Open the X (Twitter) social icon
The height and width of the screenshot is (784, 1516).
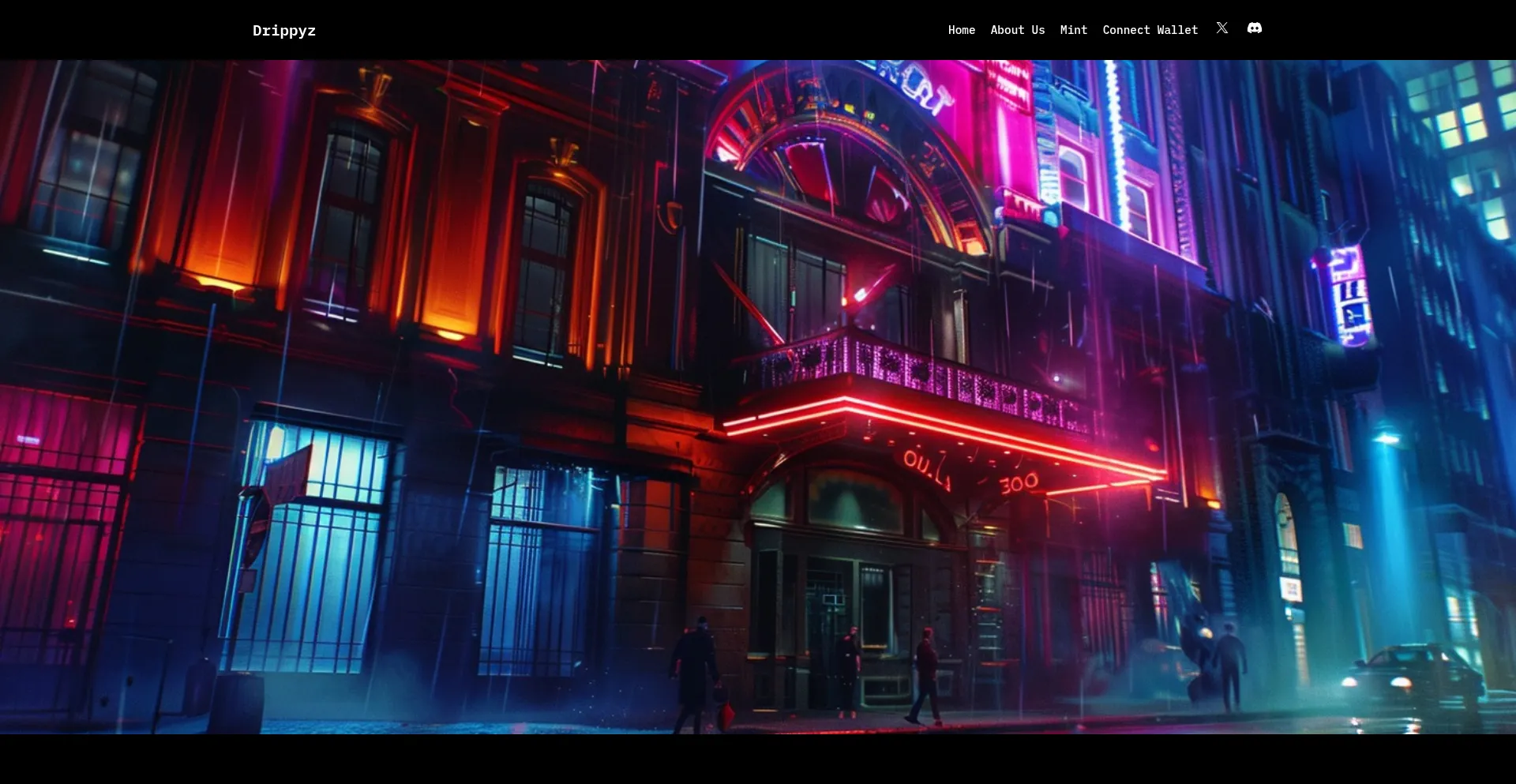(x=1221, y=28)
